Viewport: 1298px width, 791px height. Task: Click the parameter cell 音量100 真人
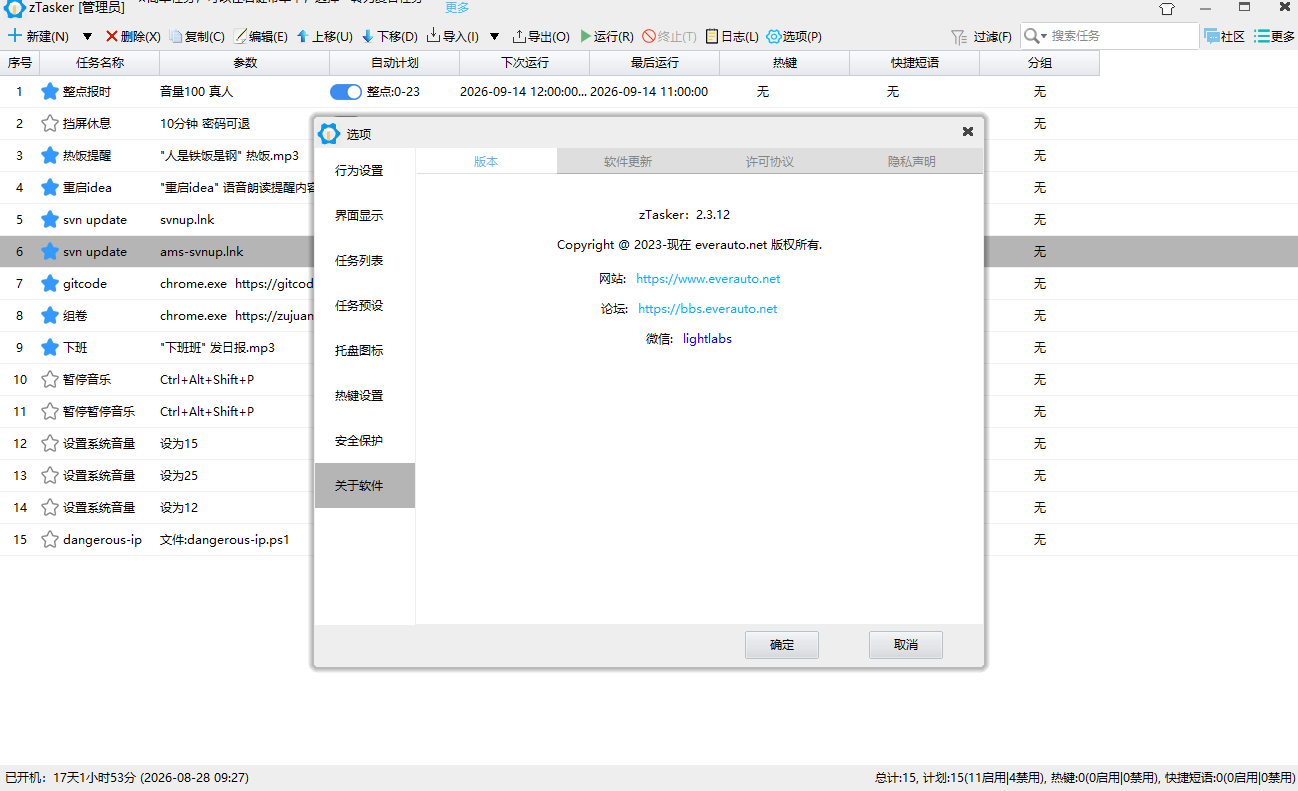[196, 91]
